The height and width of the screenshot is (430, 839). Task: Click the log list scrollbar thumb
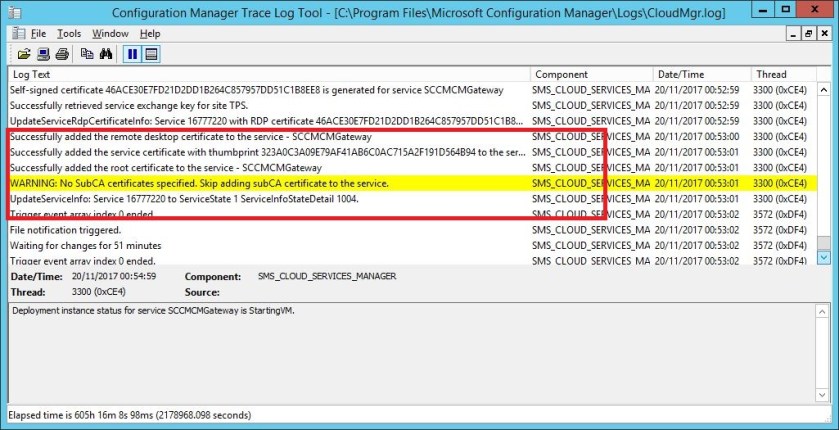tap(823, 243)
